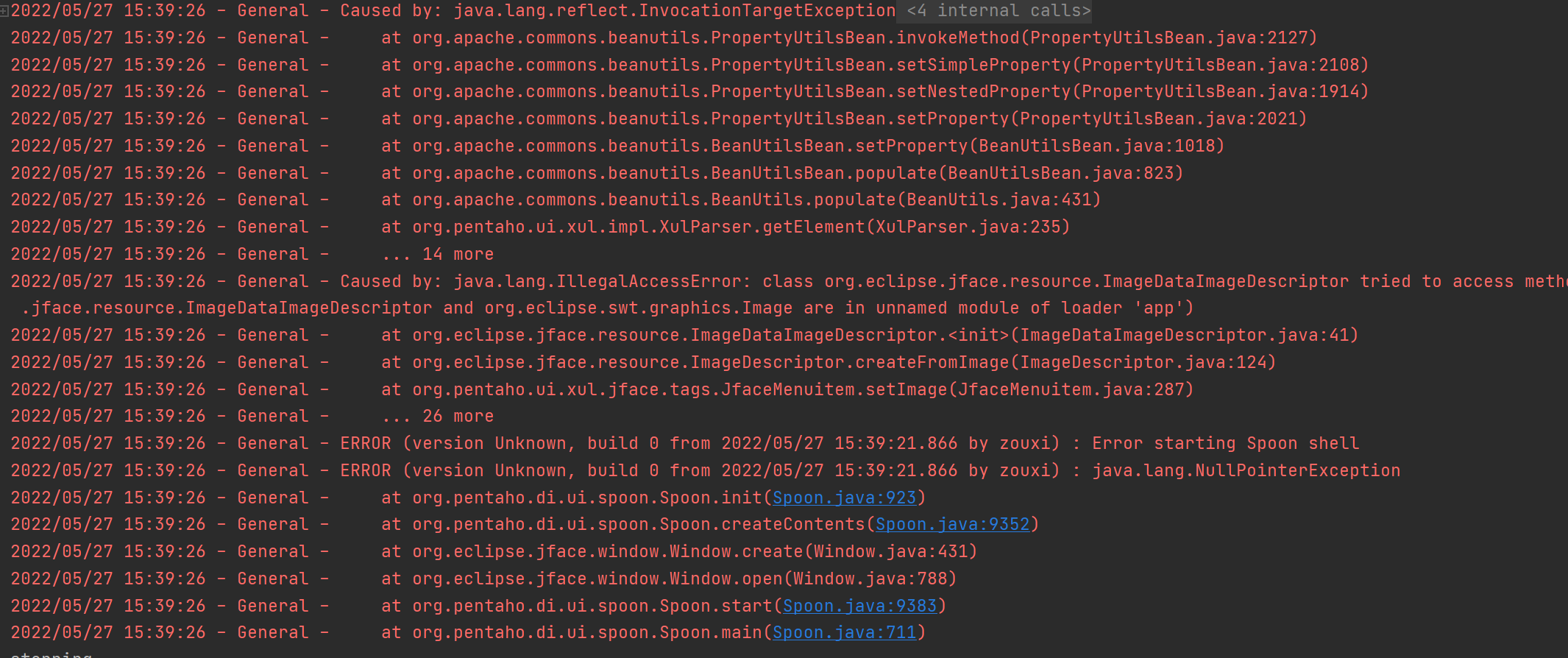The width and height of the screenshot is (1568, 658).
Task: Click the 'Error starting Spoon shell' message
Action: click(x=1225, y=443)
